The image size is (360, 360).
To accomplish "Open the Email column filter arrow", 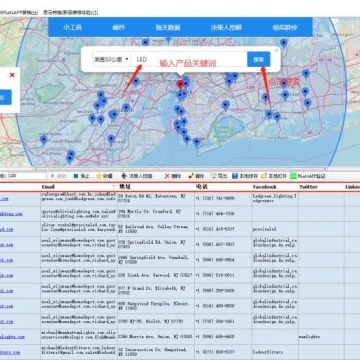I will pyautogui.click(x=114, y=186).
